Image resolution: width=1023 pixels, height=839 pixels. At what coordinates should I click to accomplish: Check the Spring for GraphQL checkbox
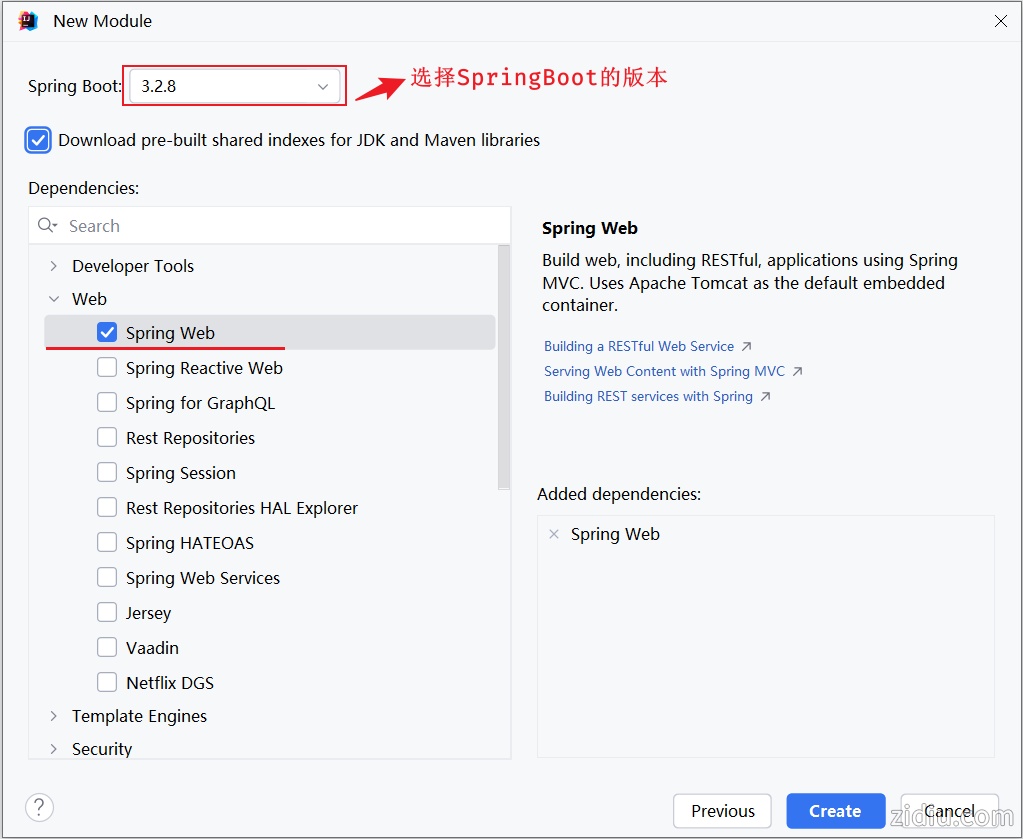pyautogui.click(x=107, y=403)
